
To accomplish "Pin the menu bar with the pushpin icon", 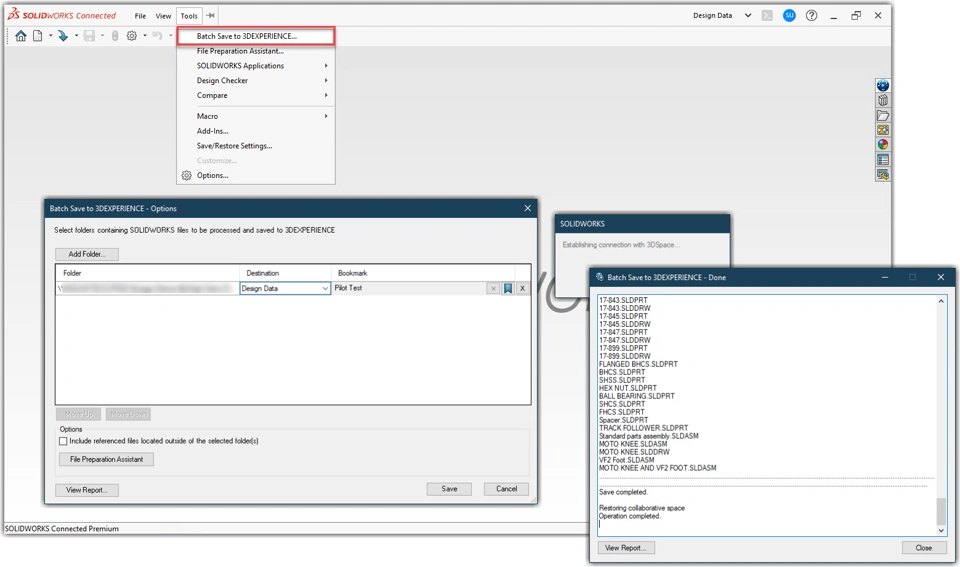I will click(210, 16).
